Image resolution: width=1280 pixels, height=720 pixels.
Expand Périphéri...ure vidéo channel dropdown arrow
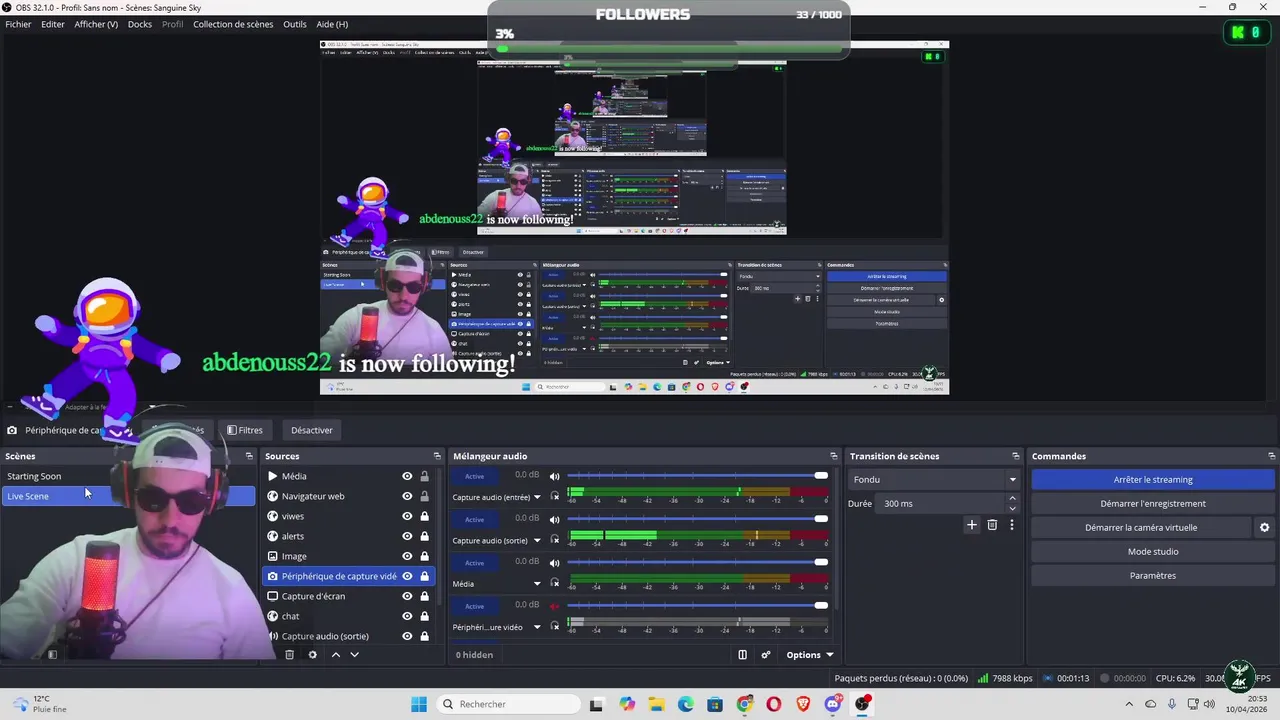537,628
